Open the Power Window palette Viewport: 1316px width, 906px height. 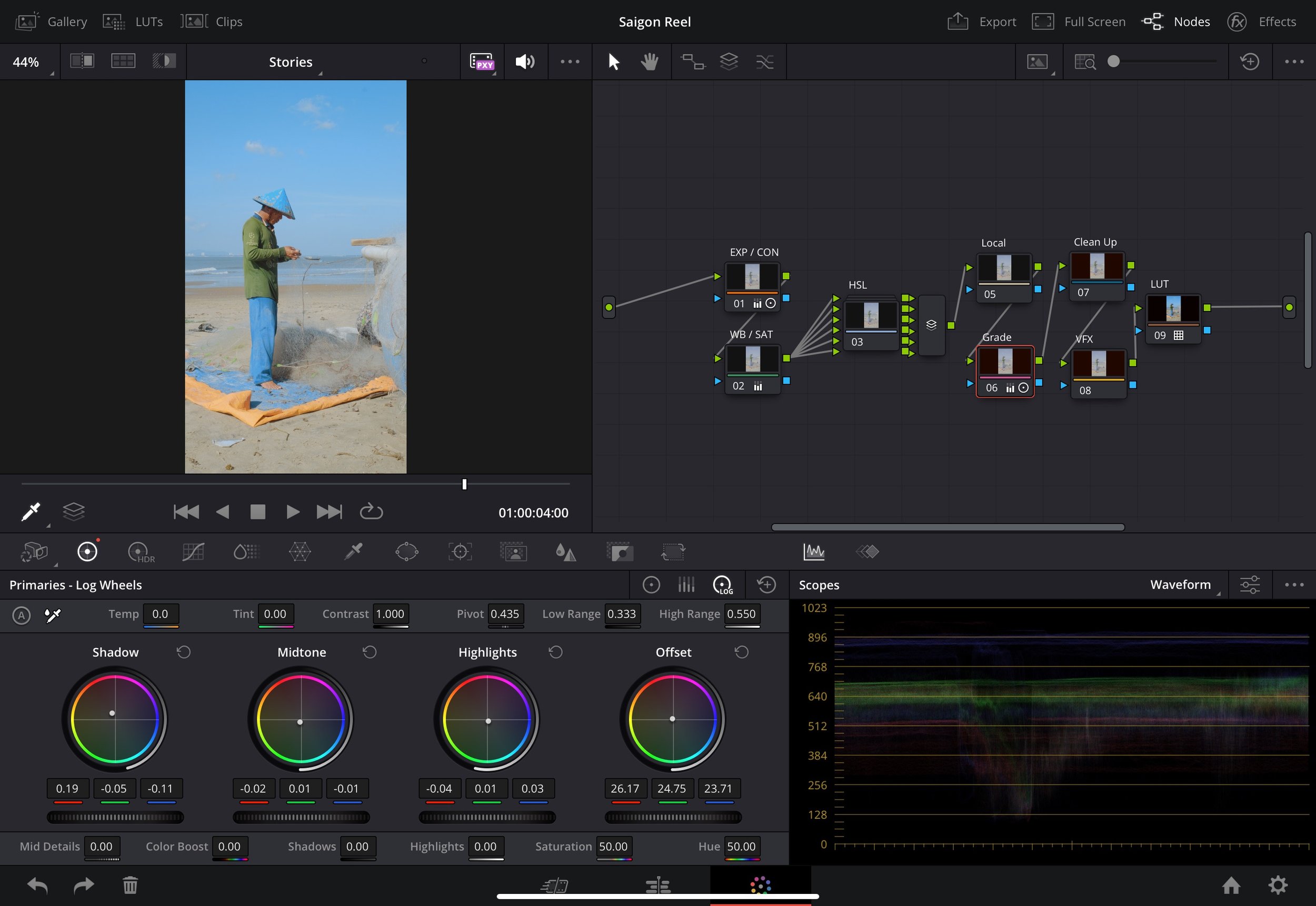(x=407, y=552)
